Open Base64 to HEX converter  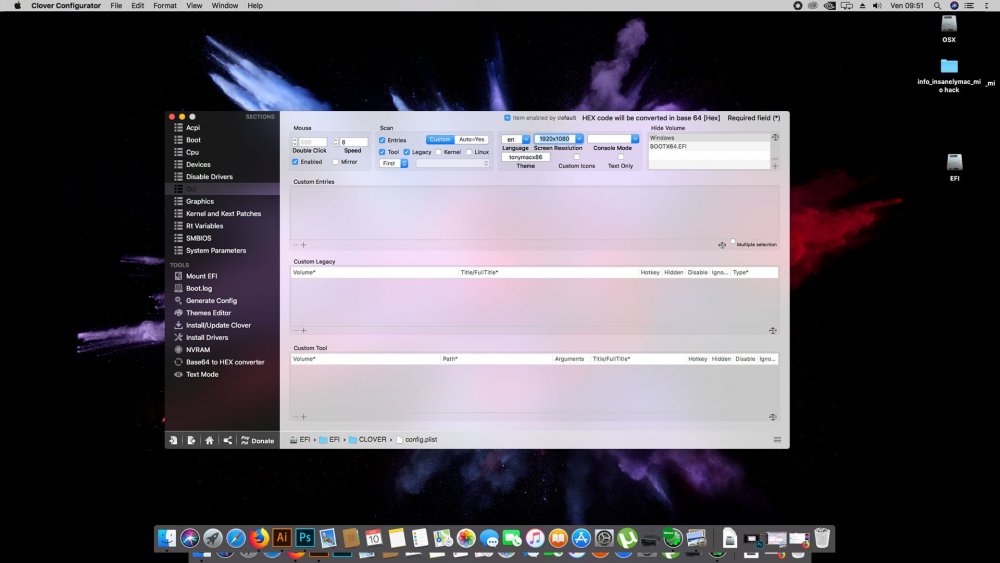click(224, 362)
